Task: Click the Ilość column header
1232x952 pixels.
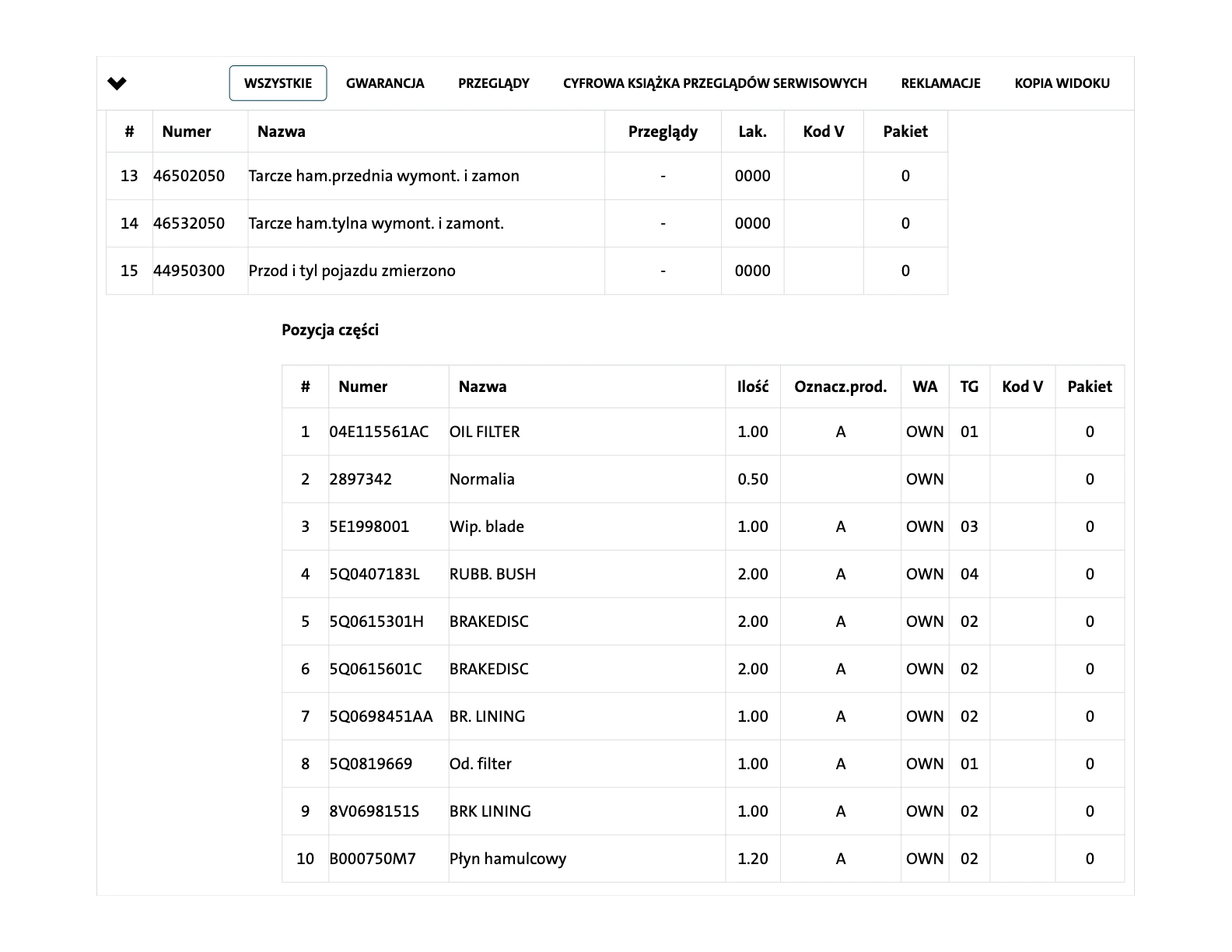Action: (752, 387)
